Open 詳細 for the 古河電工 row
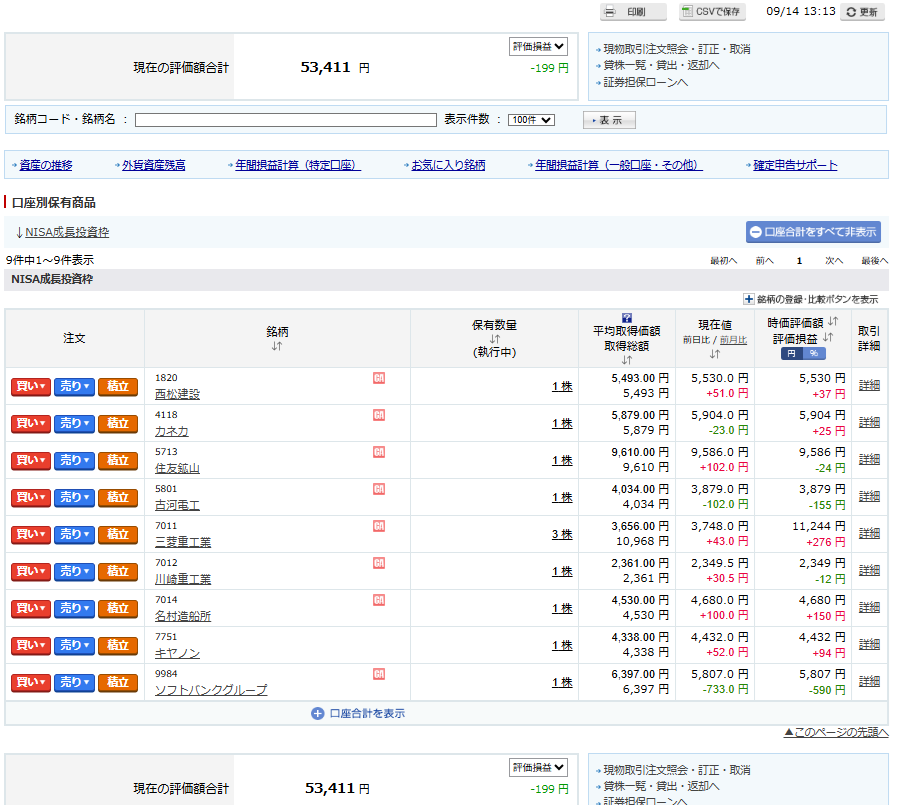 (x=870, y=497)
